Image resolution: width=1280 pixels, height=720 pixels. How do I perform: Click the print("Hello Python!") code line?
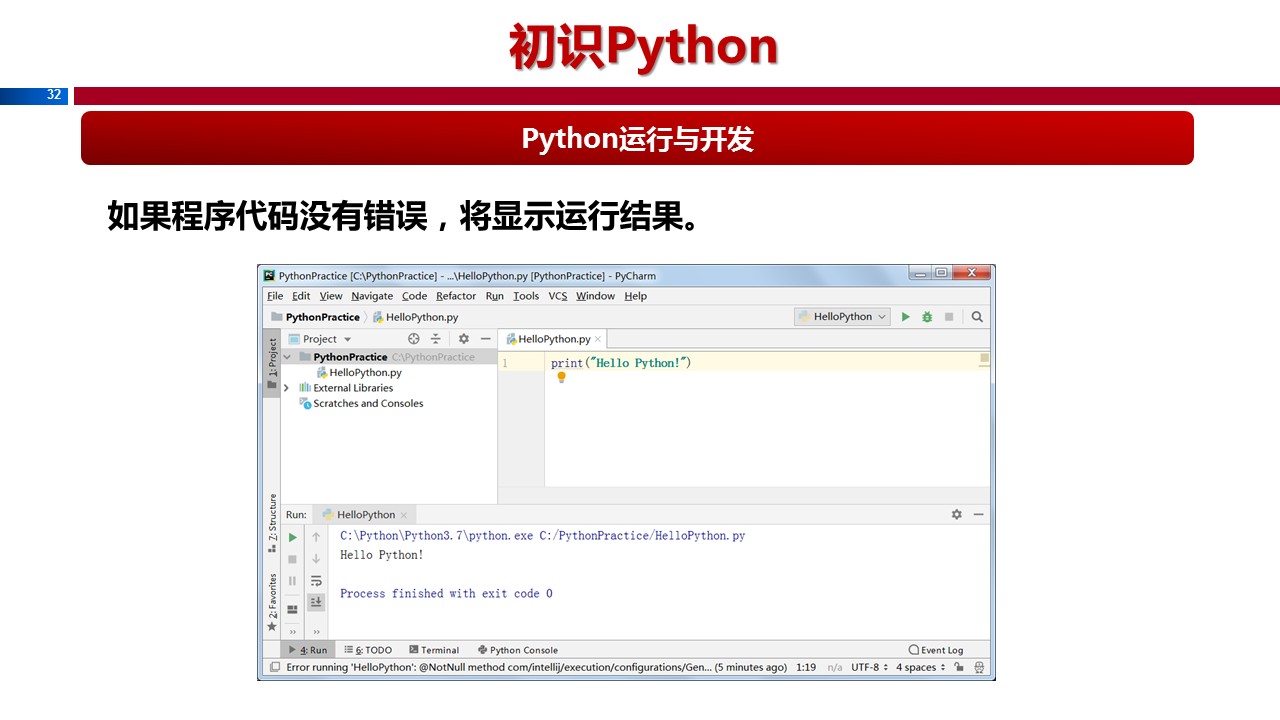tap(621, 363)
